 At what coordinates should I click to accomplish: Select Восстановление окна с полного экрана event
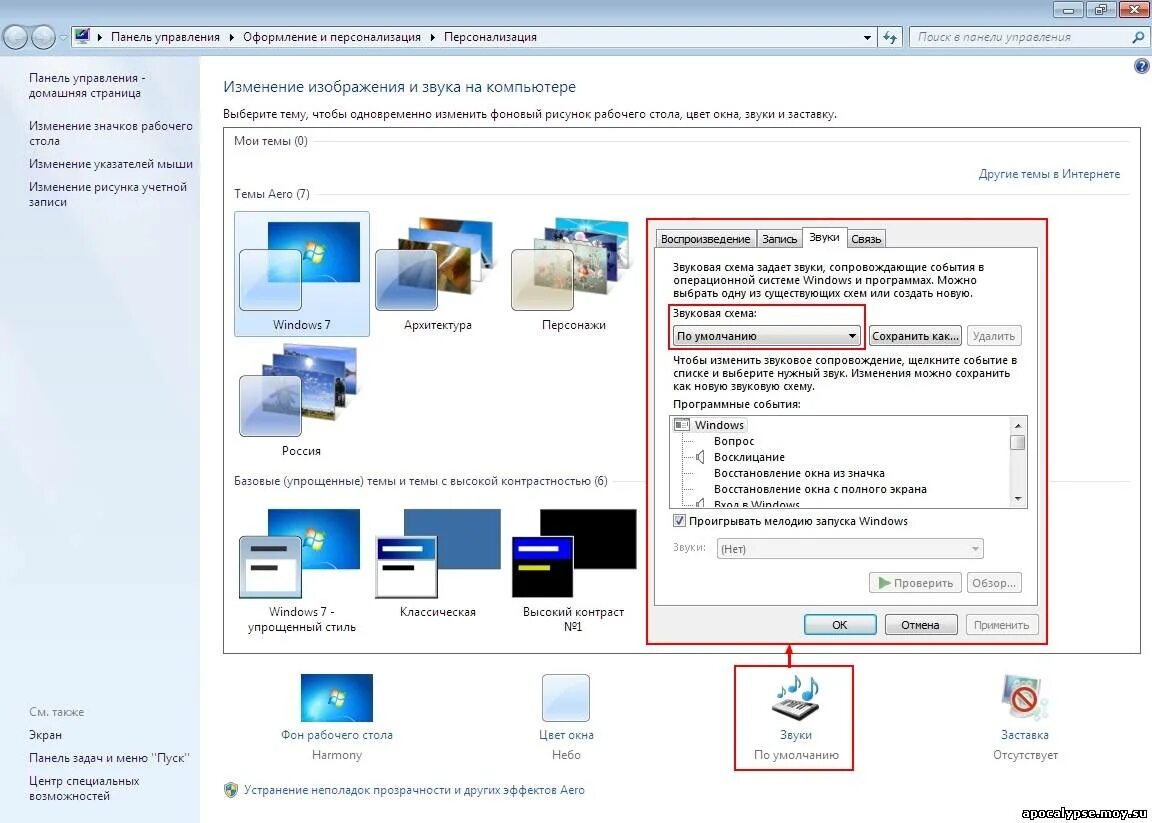(x=820, y=489)
